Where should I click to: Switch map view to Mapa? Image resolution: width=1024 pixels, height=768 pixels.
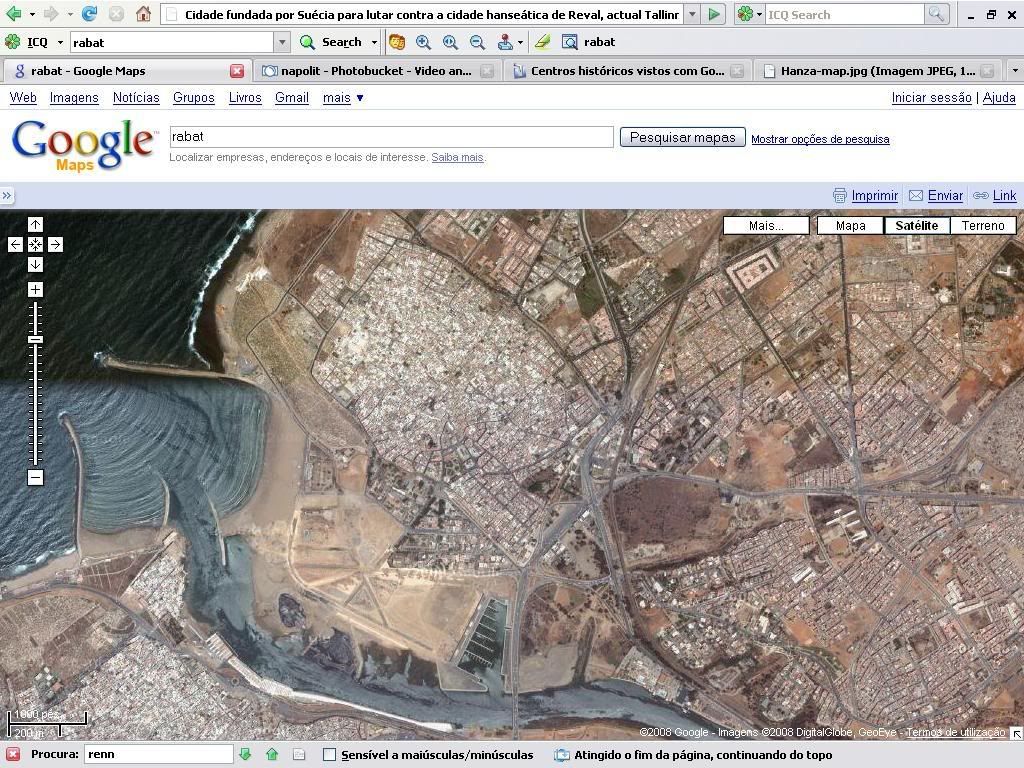pyautogui.click(x=850, y=225)
